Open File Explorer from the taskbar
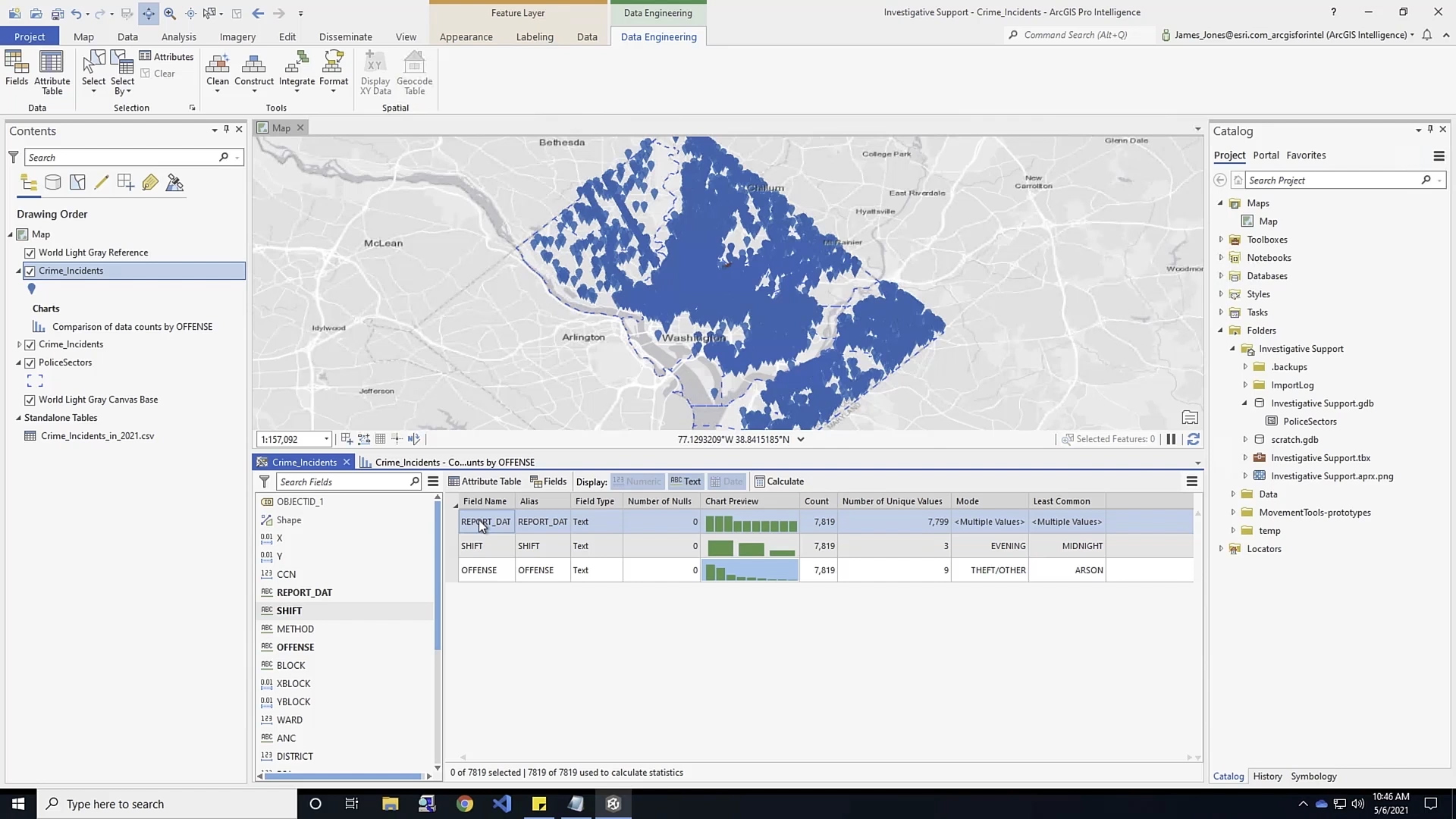The width and height of the screenshot is (1456, 819). click(x=391, y=804)
